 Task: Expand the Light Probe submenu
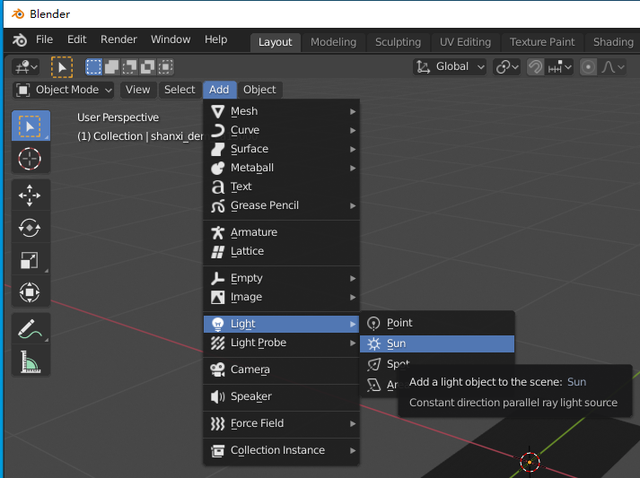point(282,343)
